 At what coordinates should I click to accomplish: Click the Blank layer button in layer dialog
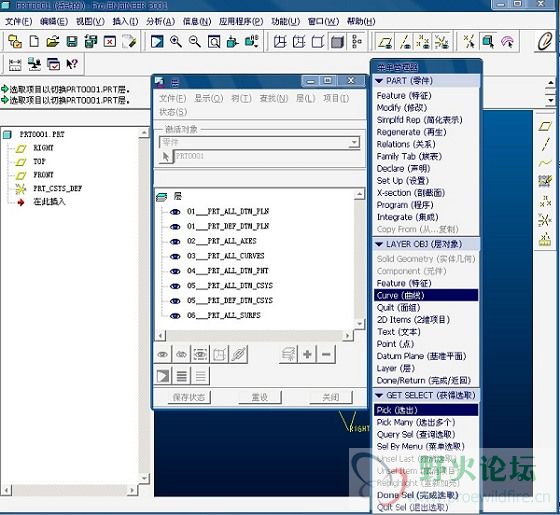(181, 354)
